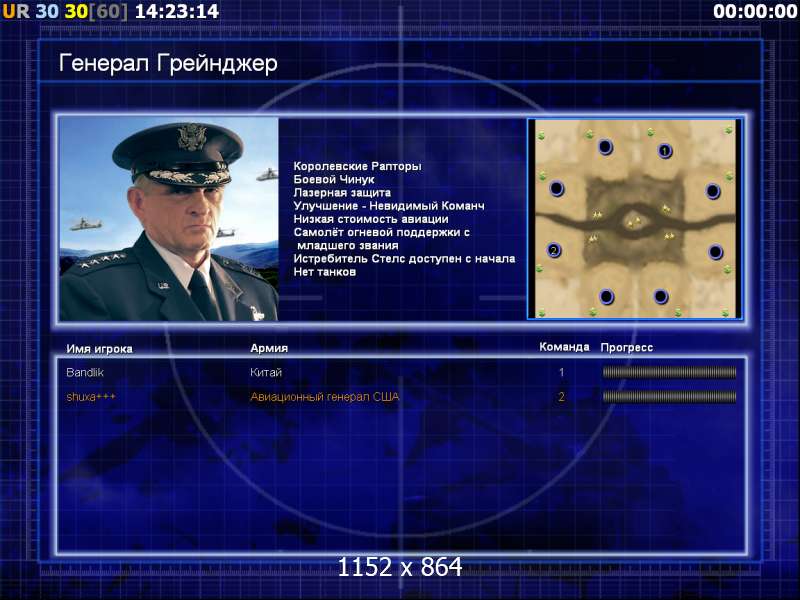Image resolution: width=800 pixels, height=600 pixels.
Task: Click 'Низкая стоимость авиации' line
Action: [371, 219]
